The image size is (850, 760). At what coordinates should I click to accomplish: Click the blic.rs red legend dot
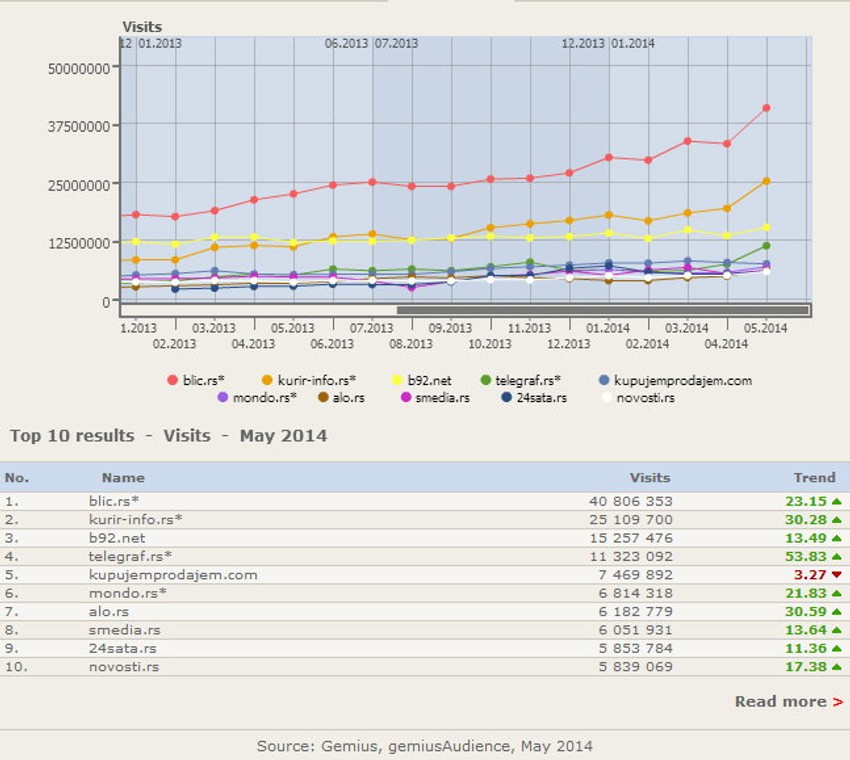[x=173, y=380]
